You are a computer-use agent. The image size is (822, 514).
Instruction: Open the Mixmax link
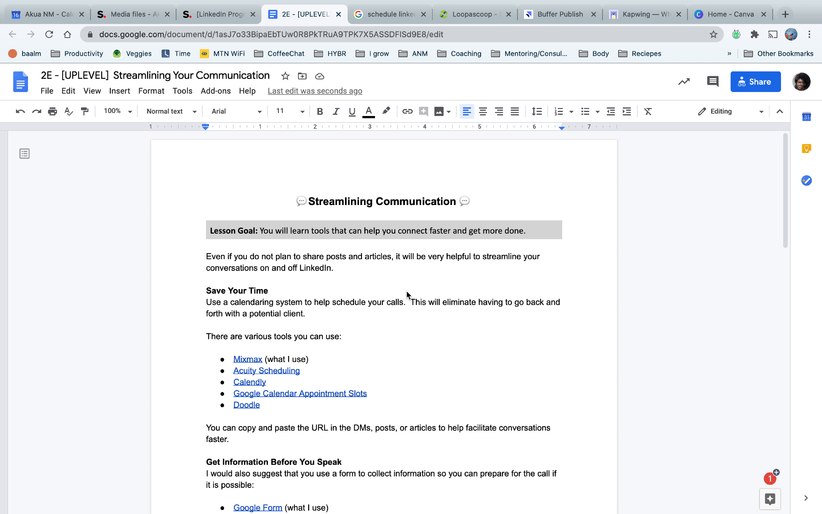247,359
